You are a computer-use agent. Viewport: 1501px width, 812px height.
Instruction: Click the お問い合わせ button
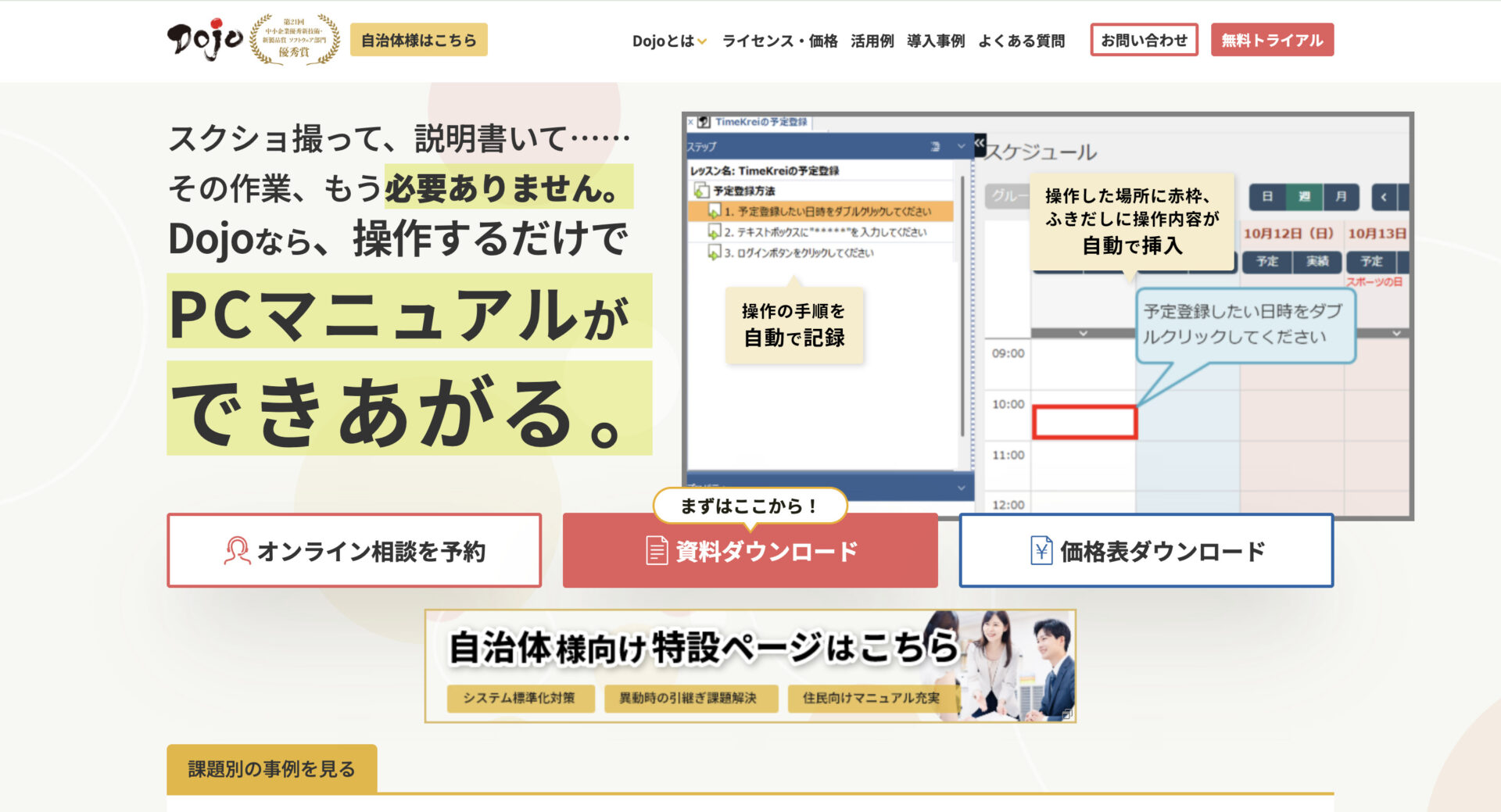click(x=1144, y=40)
